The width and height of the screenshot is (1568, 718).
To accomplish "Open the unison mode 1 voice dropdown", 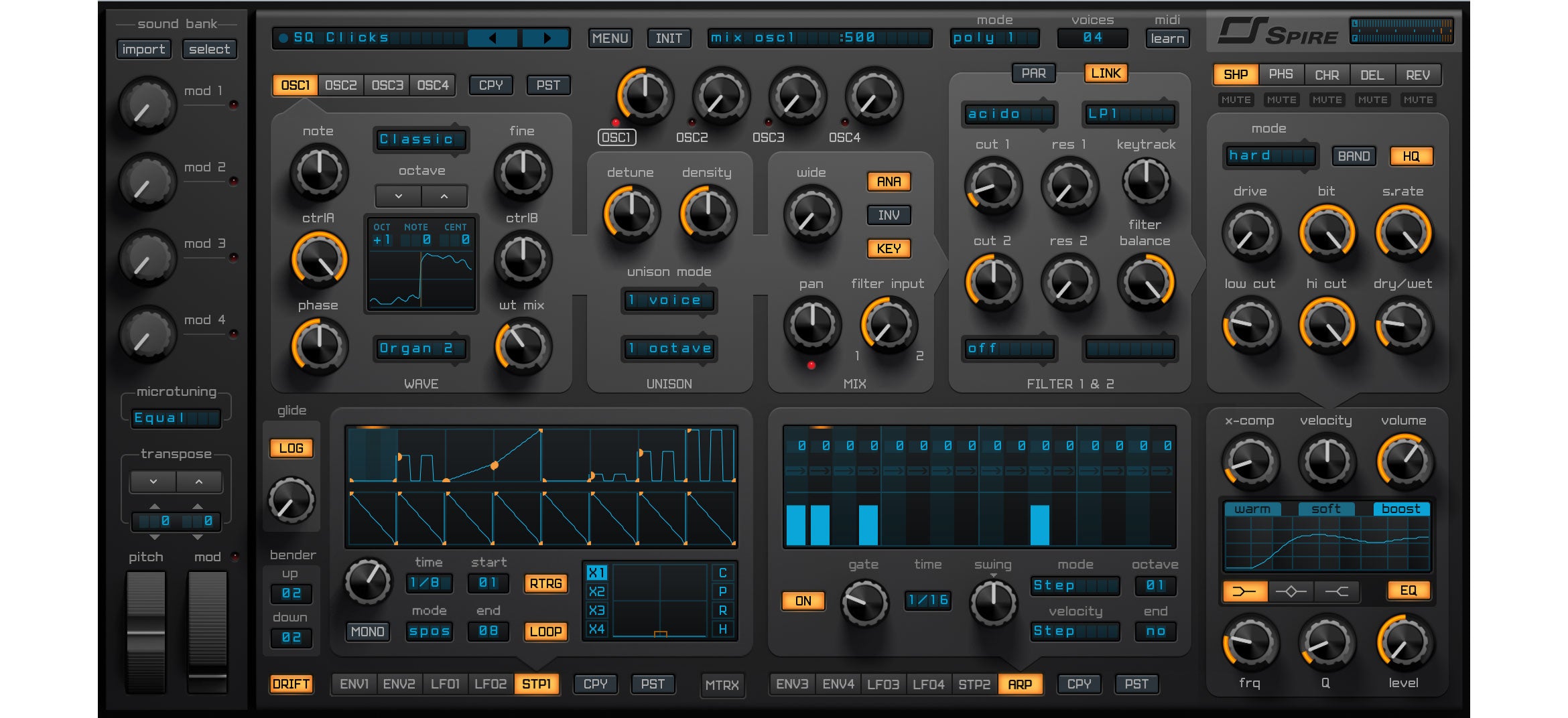I will [x=669, y=300].
